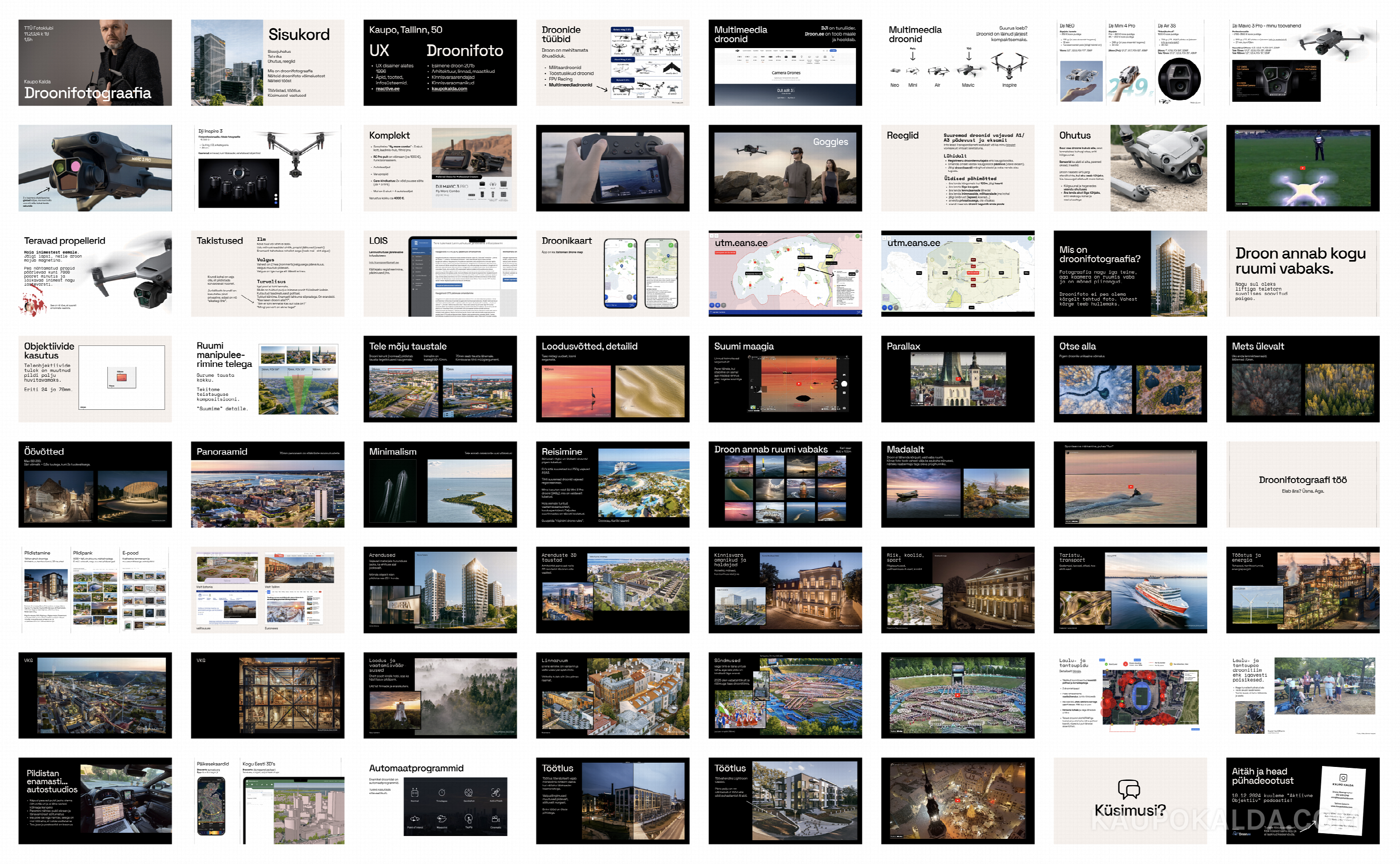
Task: Play the song festival crowd video
Action: tap(957, 695)
